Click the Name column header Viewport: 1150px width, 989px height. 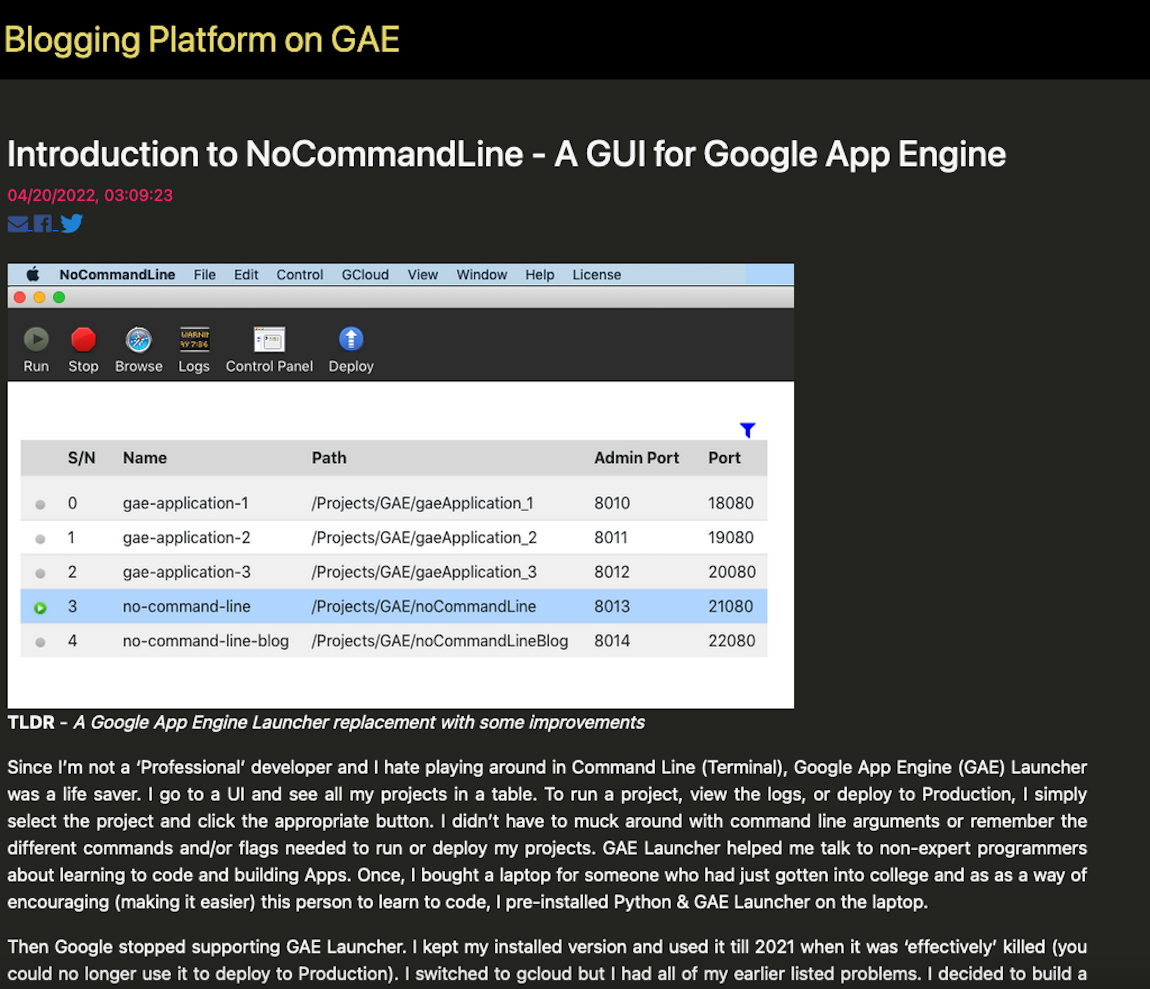pyautogui.click(x=144, y=458)
